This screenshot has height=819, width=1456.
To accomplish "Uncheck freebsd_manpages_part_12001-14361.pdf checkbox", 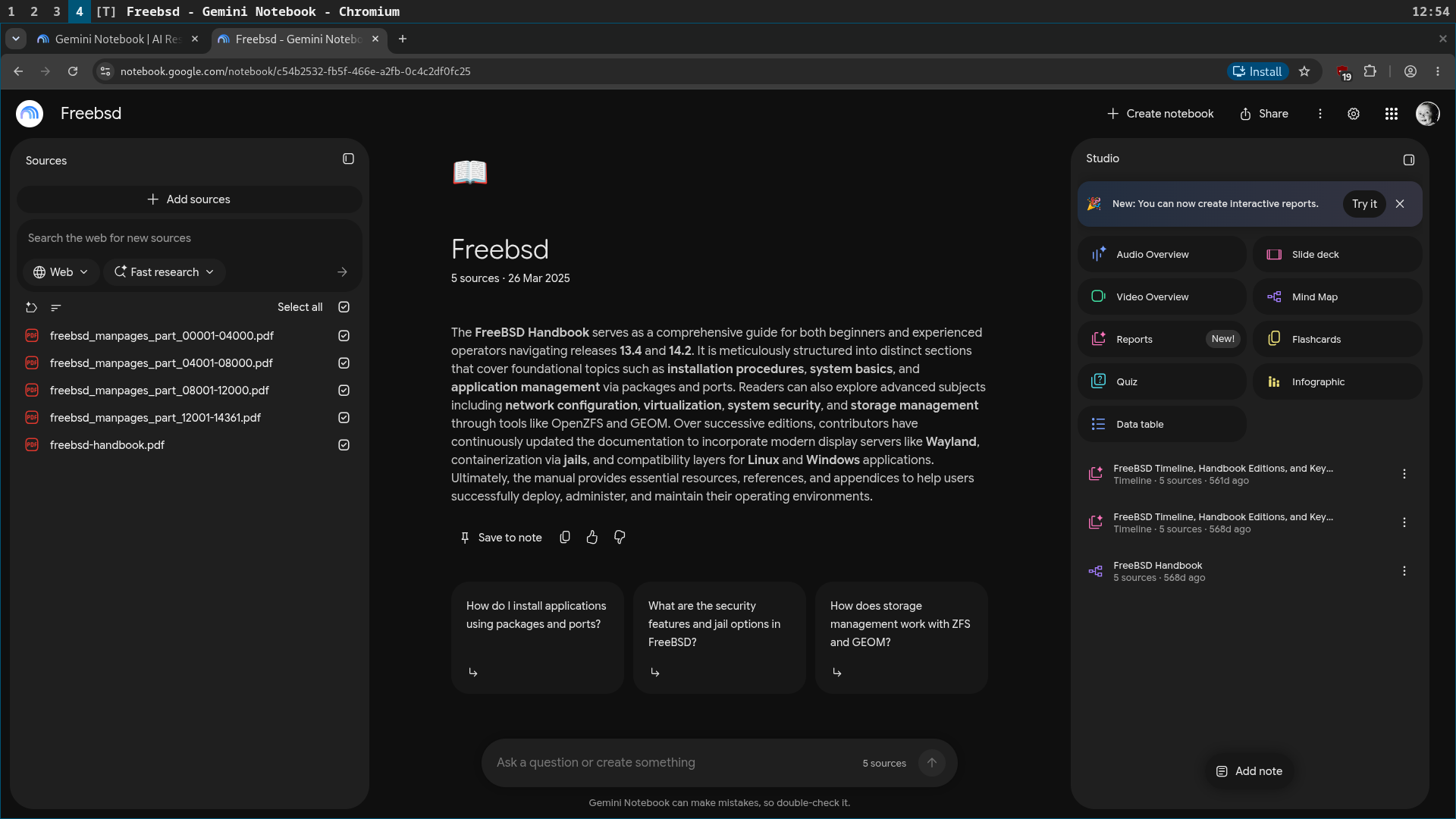I will click(344, 418).
